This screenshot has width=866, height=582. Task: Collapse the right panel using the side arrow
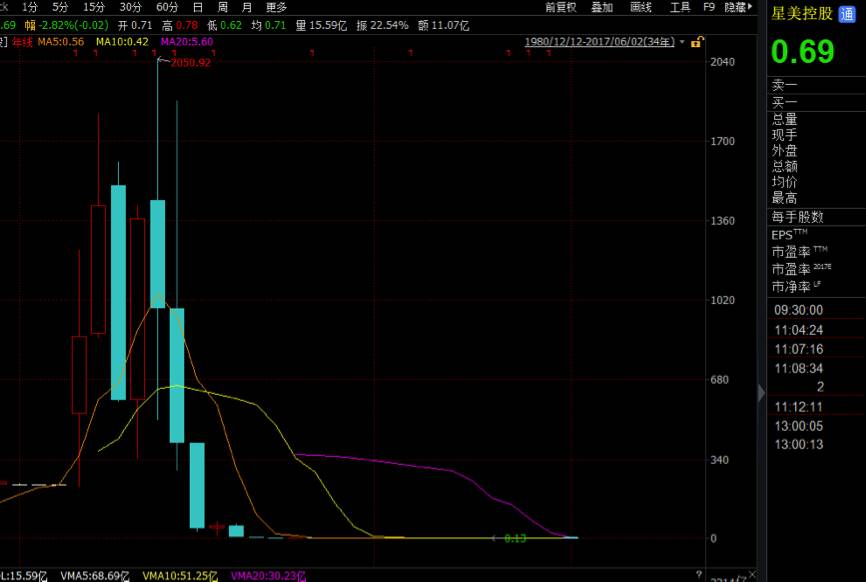pos(762,392)
